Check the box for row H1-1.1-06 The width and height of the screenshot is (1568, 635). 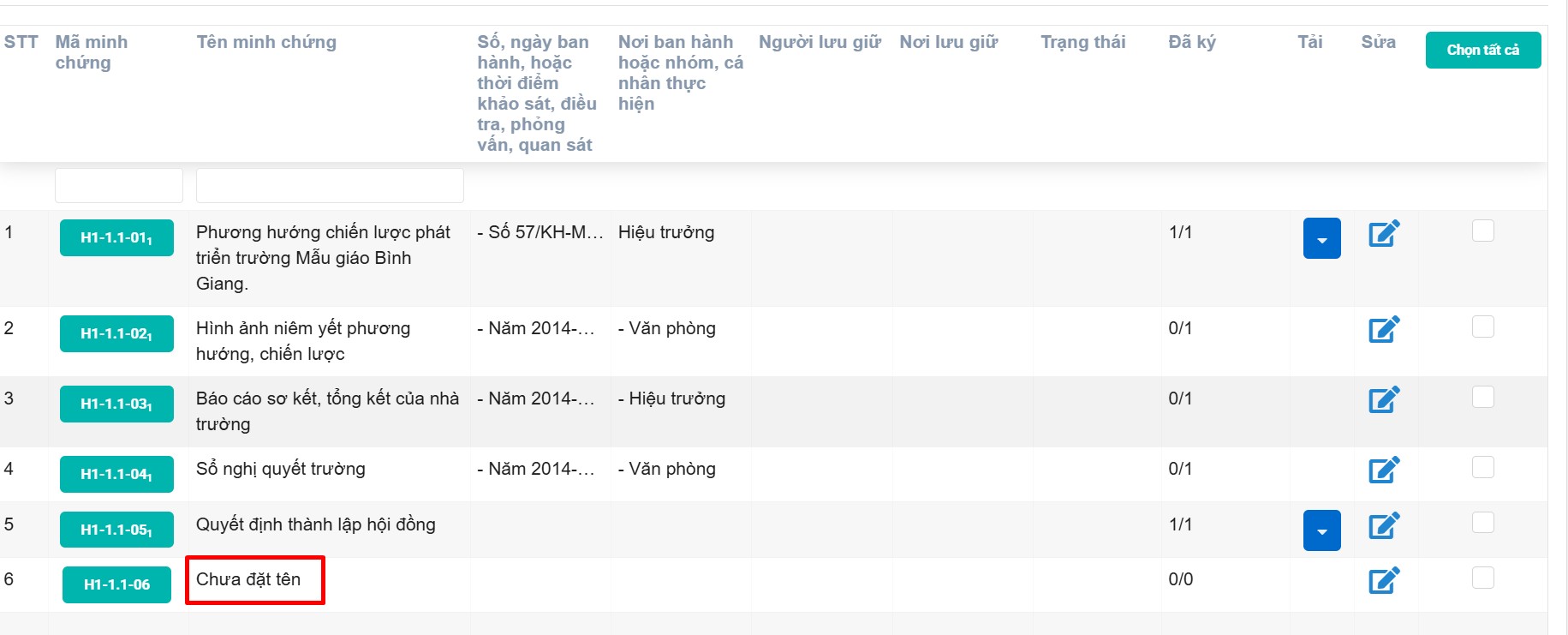(x=1482, y=578)
